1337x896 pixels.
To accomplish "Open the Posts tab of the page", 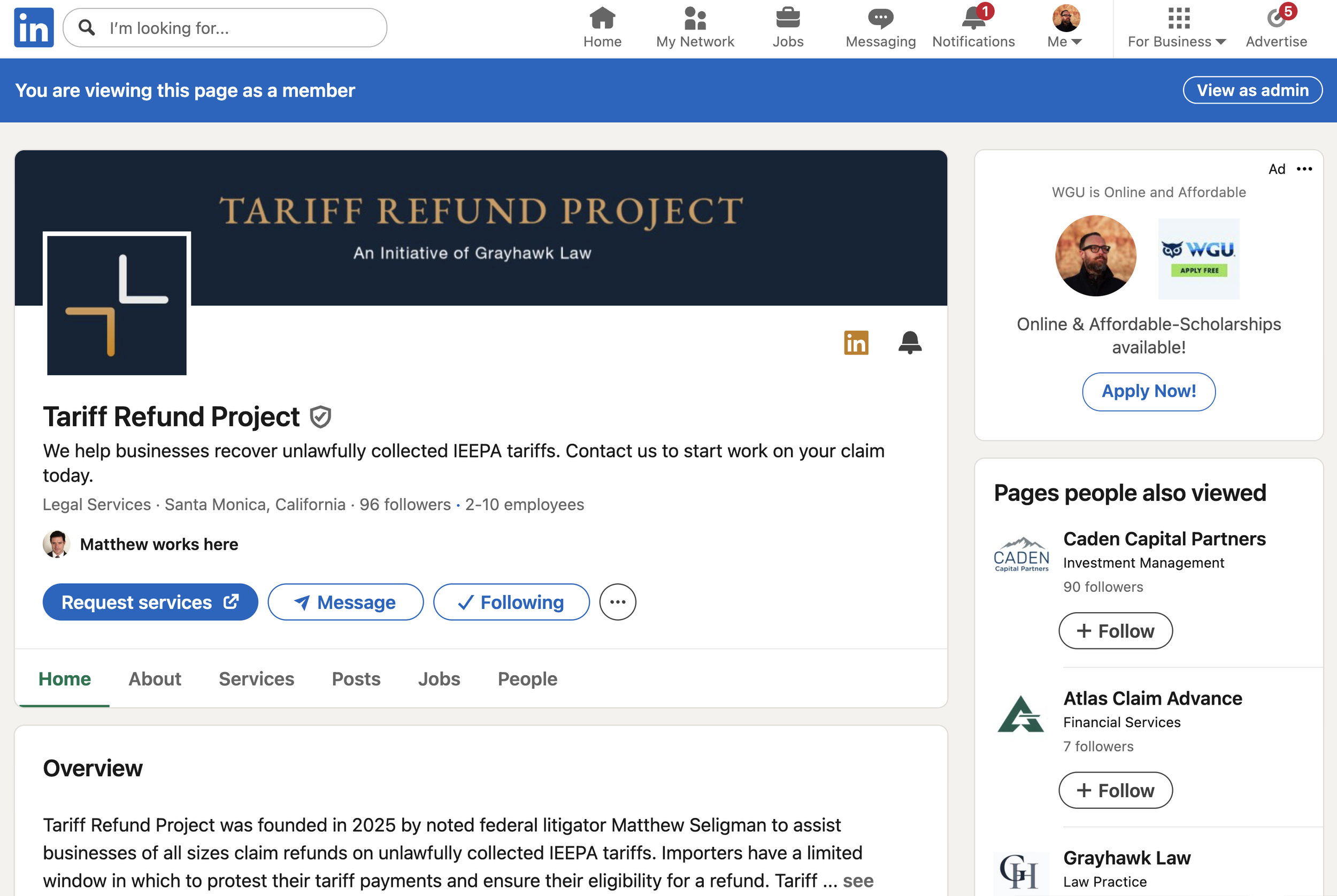I will point(356,679).
